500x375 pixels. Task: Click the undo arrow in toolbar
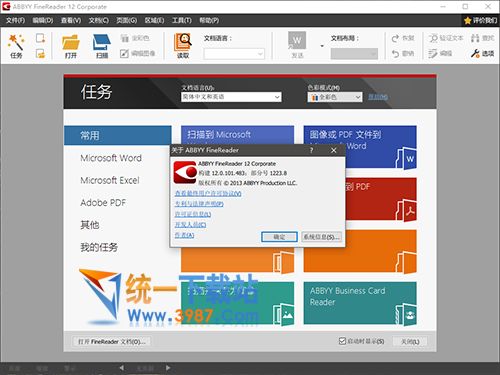395,53
